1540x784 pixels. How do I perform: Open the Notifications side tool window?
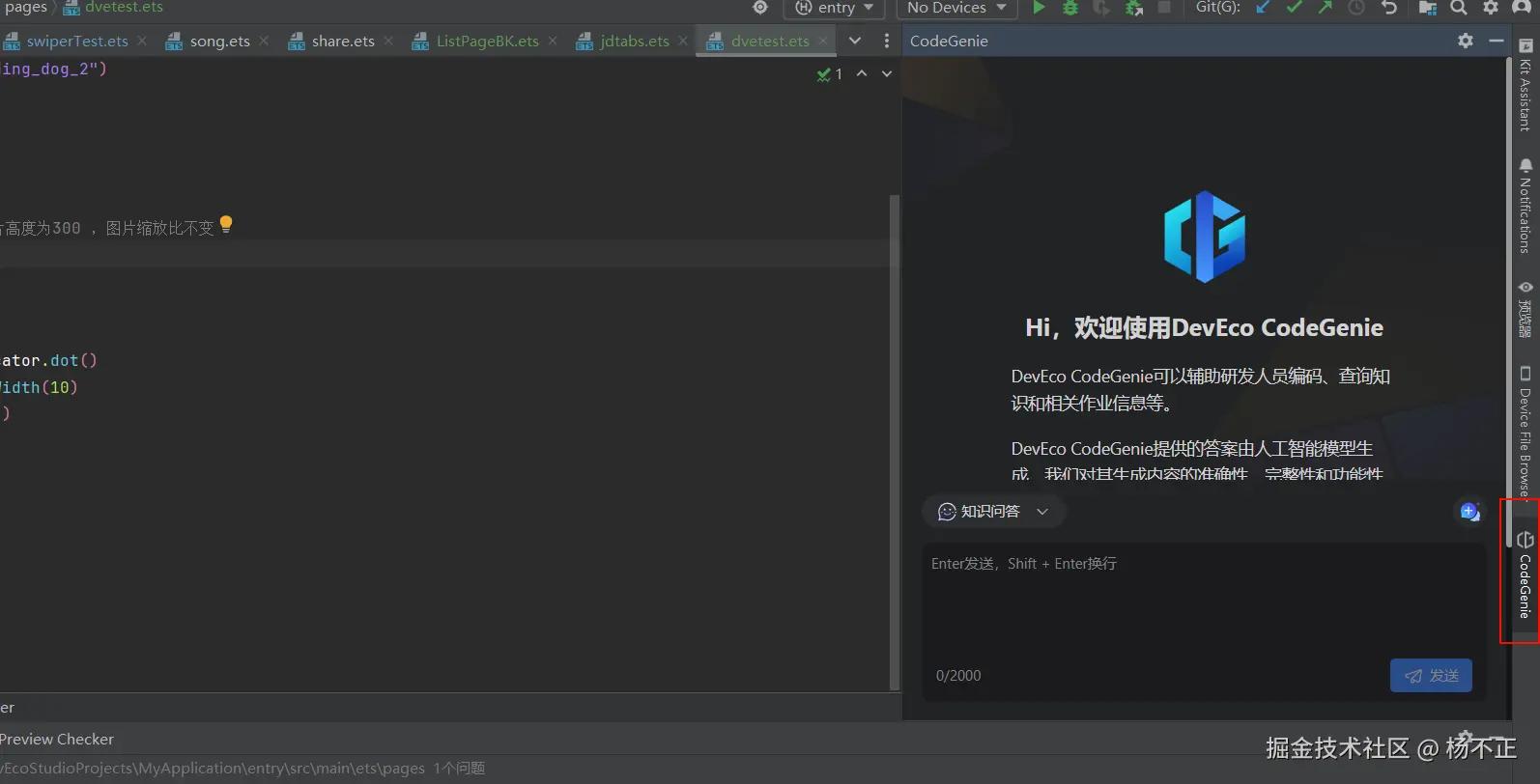(x=1526, y=206)
